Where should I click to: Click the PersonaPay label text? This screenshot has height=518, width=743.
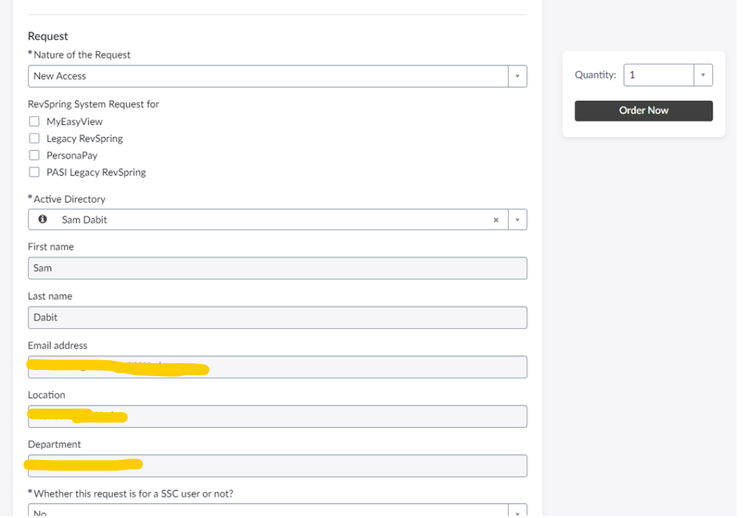pos(72,155)
